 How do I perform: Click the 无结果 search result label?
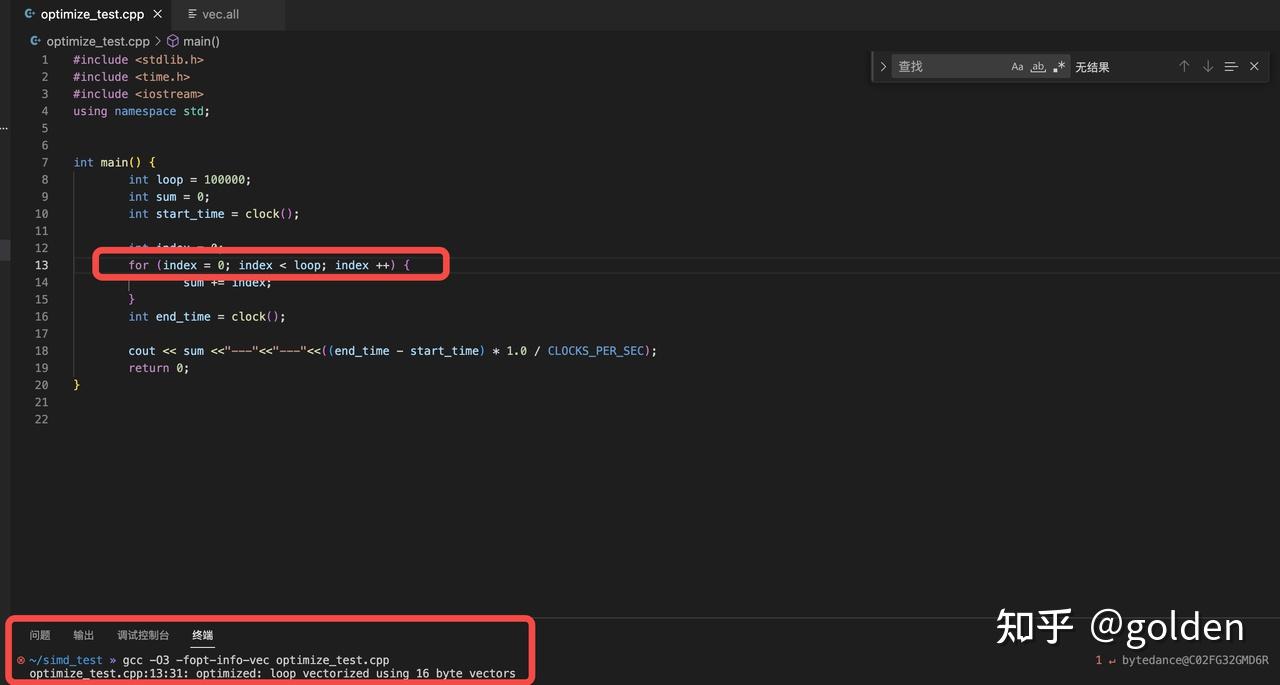pyautogui.click(x=1092, y=67)
